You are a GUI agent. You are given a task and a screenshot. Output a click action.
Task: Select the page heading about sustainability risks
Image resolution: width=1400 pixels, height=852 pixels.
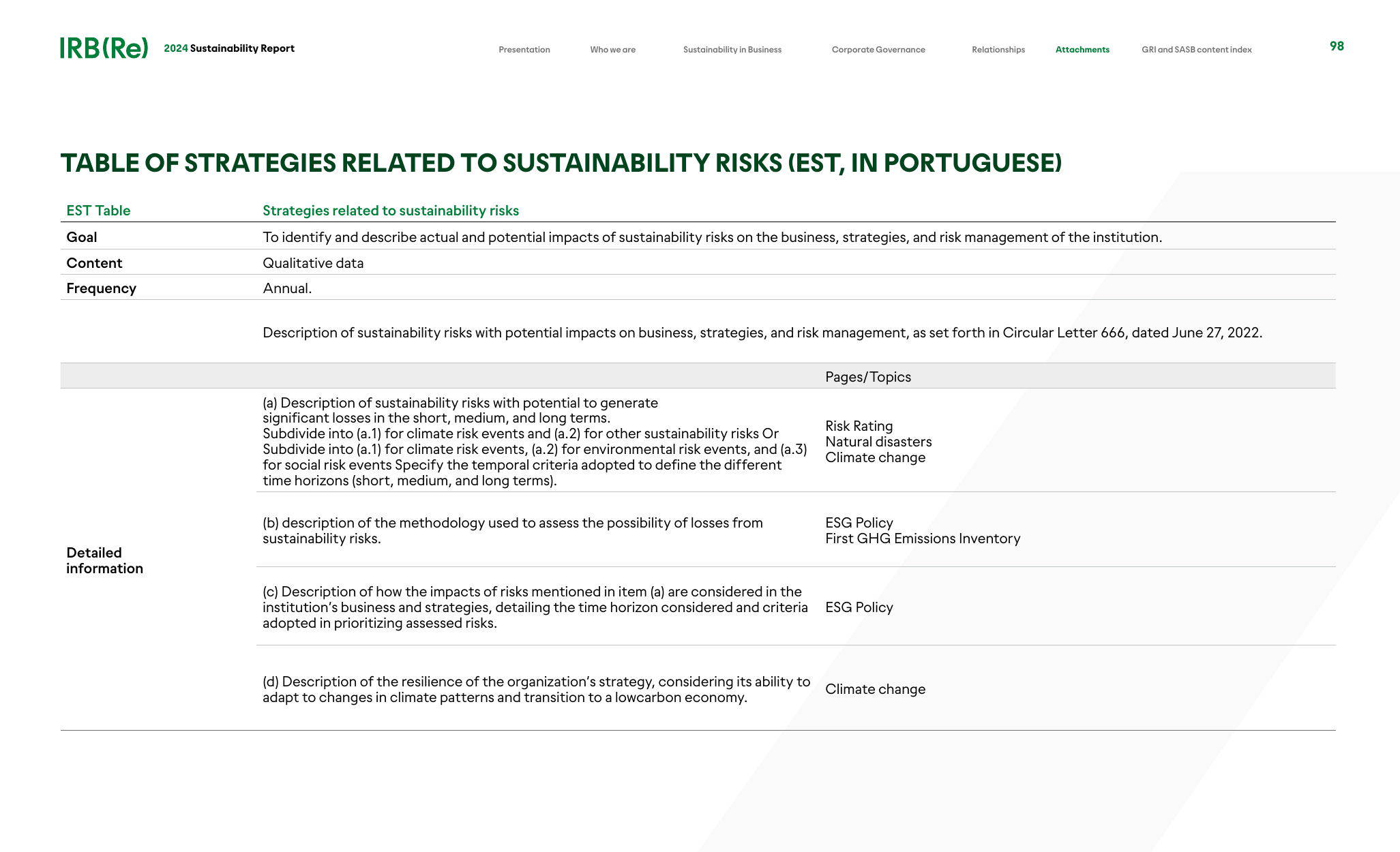coord(561,164)
